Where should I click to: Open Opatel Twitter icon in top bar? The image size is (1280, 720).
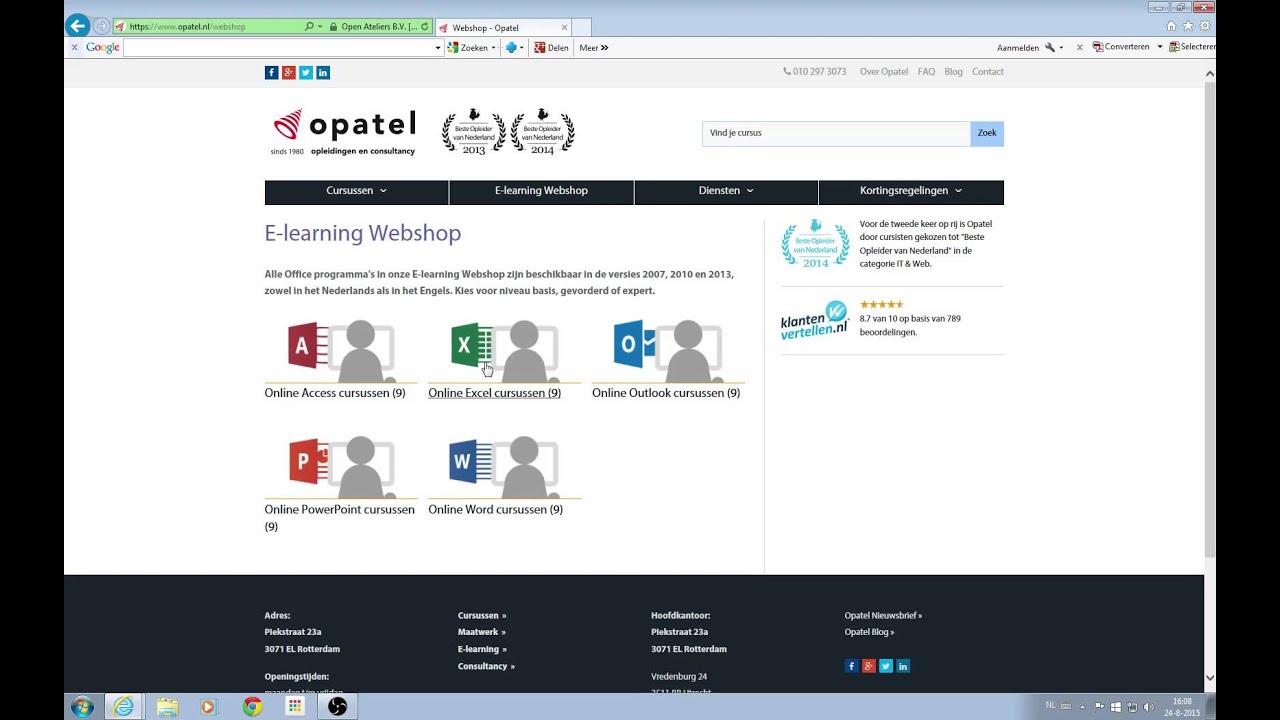(306, 72)
